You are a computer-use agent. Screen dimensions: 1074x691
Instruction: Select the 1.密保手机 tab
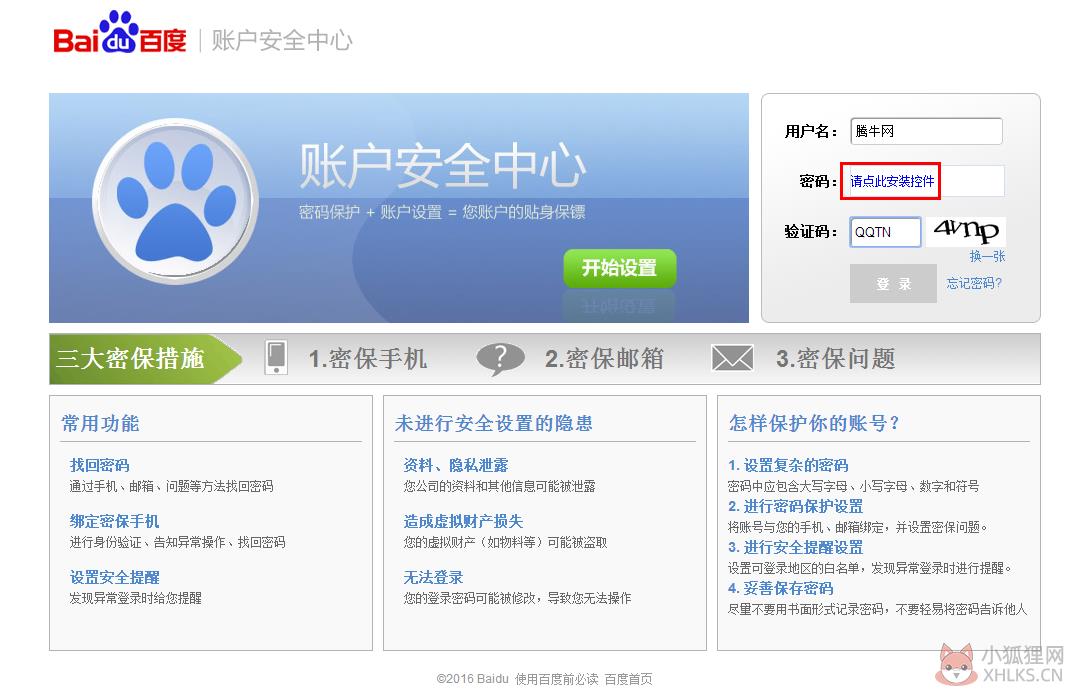pos(367,359)
